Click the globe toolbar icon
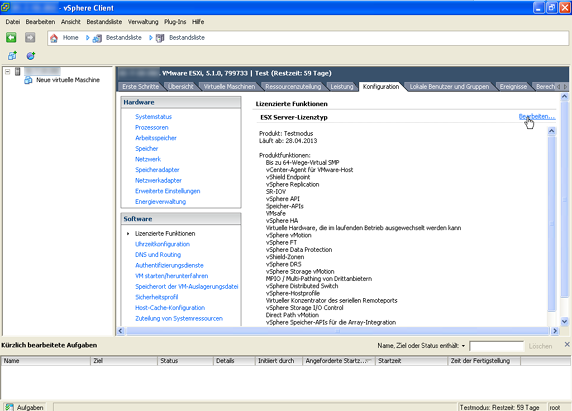 pyautogui.click(x=31, y=56)
